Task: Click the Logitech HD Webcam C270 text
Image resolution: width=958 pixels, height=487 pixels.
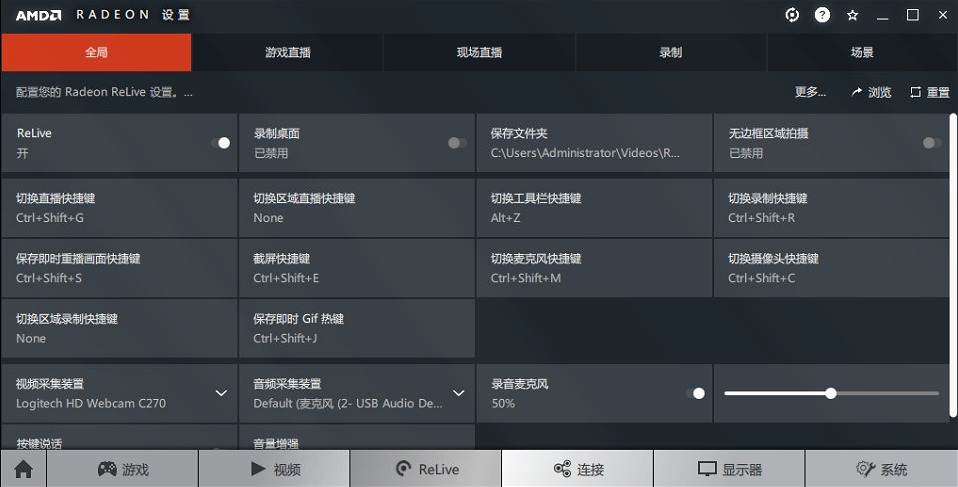Action: [x=90, y=403]
